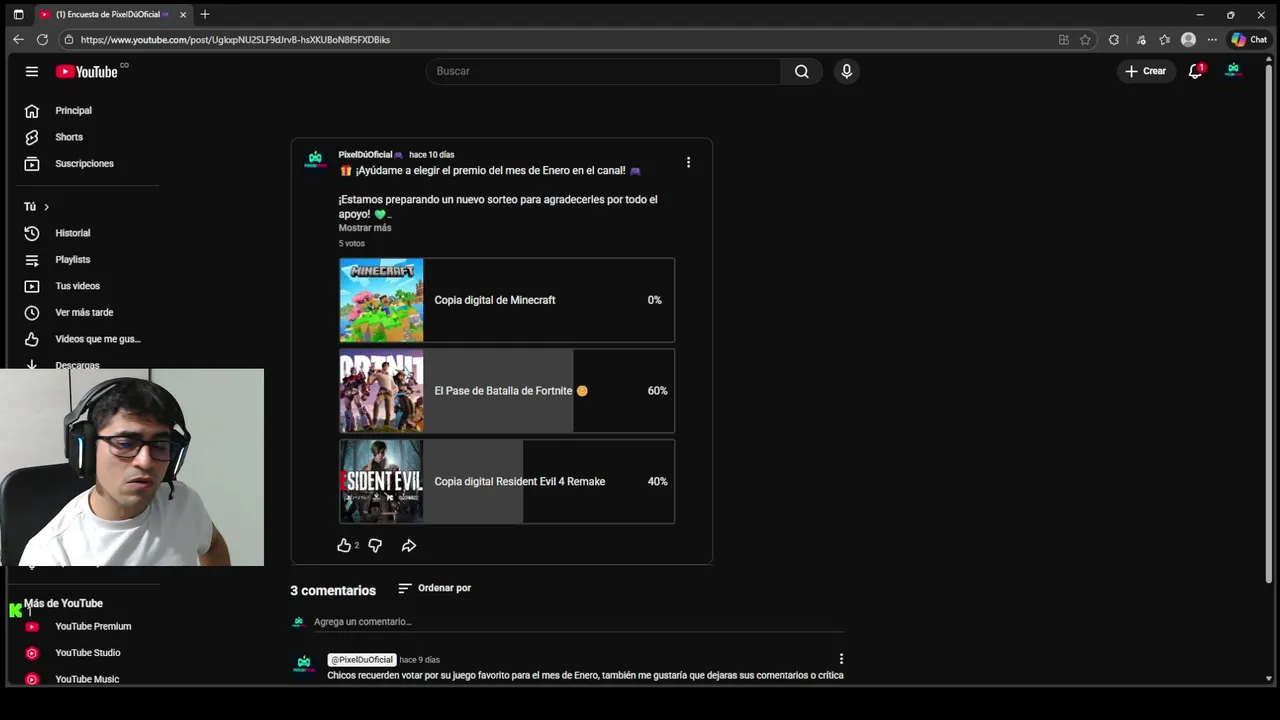Click the "5 votos" count text

[x=351, y=244]
